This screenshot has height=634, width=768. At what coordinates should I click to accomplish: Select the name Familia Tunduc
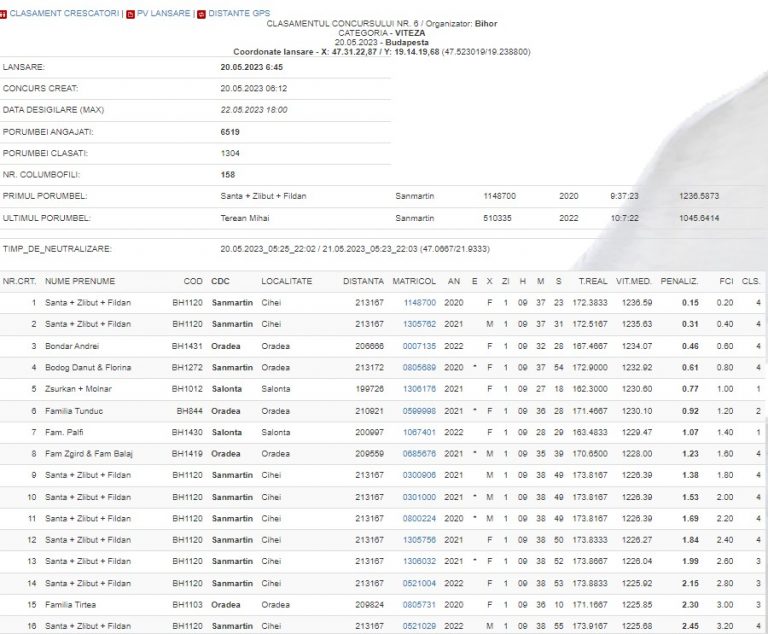(x=74, y=411)
